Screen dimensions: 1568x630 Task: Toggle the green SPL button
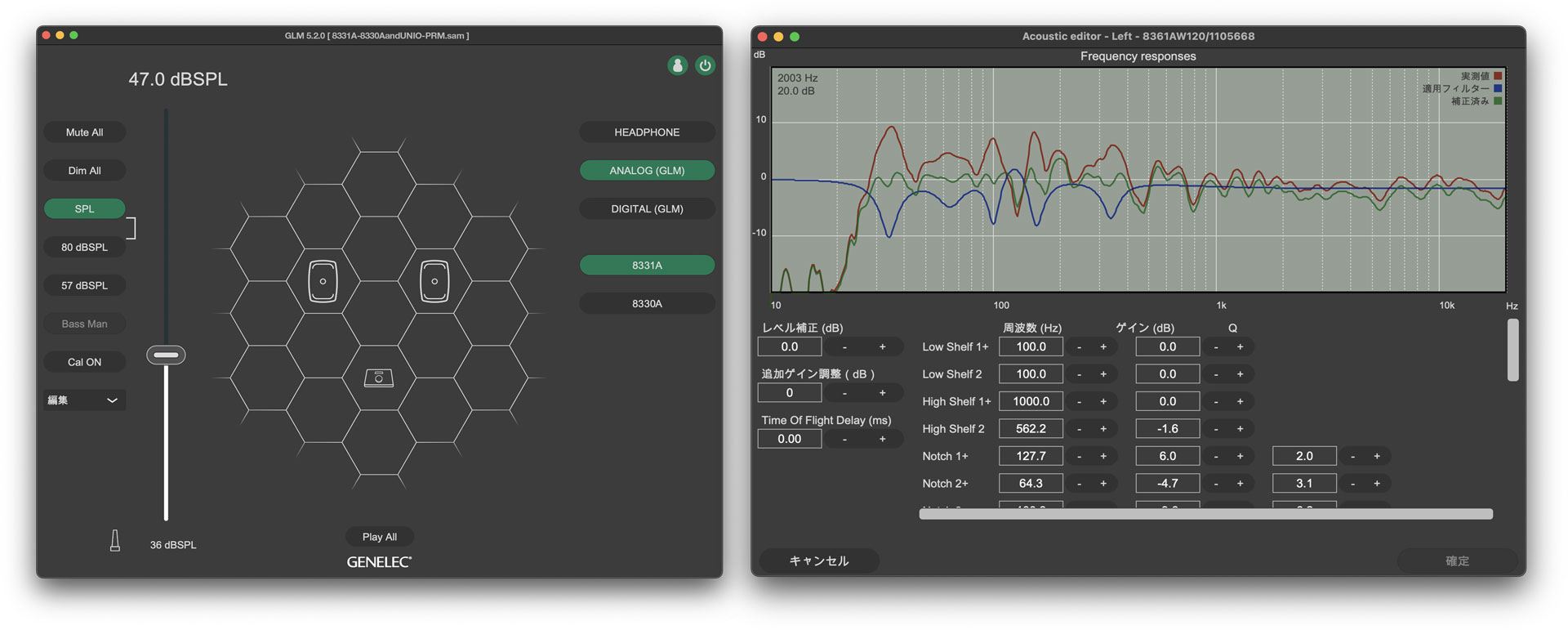(85, 209)
